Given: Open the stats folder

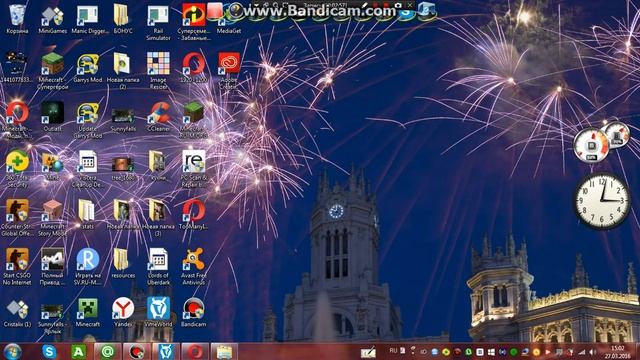Looking at the screenshot, I should point(87,215).
